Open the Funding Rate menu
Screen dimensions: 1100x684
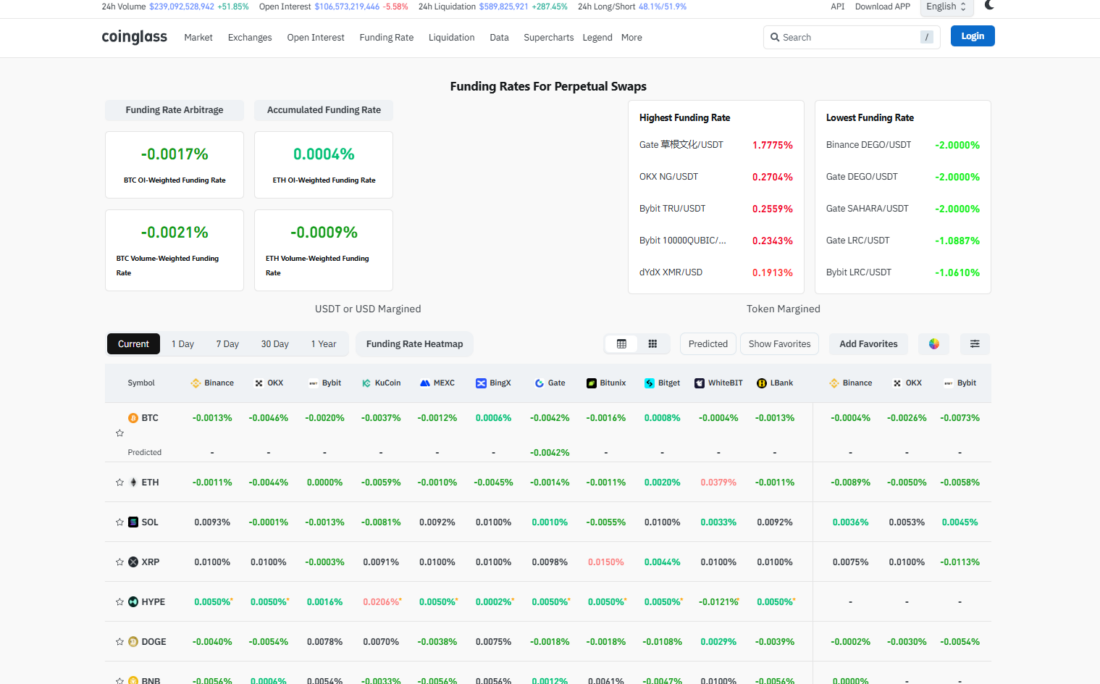click(x=387, y=37)
